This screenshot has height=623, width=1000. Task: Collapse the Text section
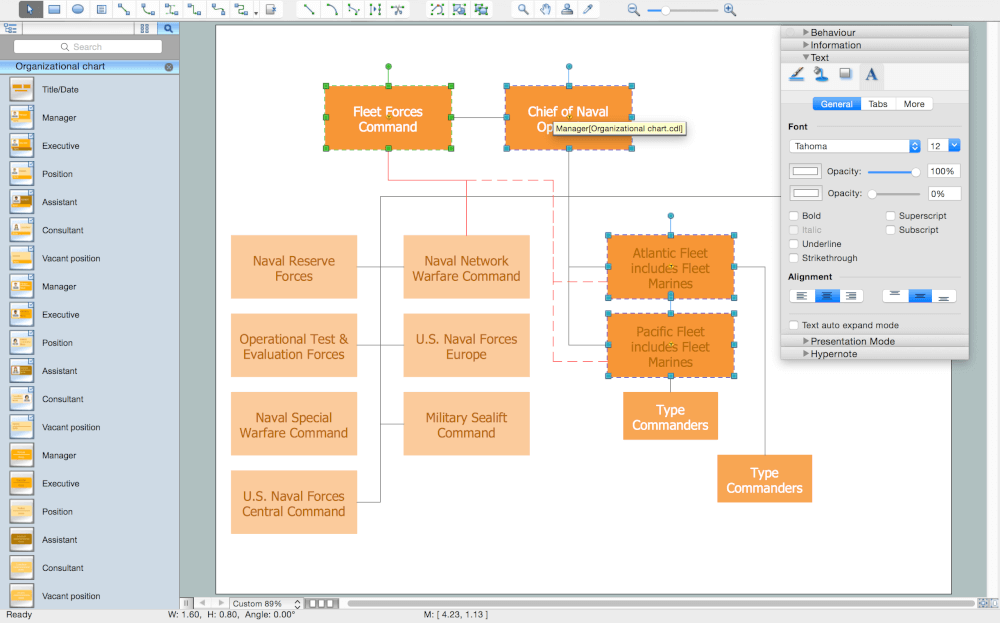tap(806, 57)
